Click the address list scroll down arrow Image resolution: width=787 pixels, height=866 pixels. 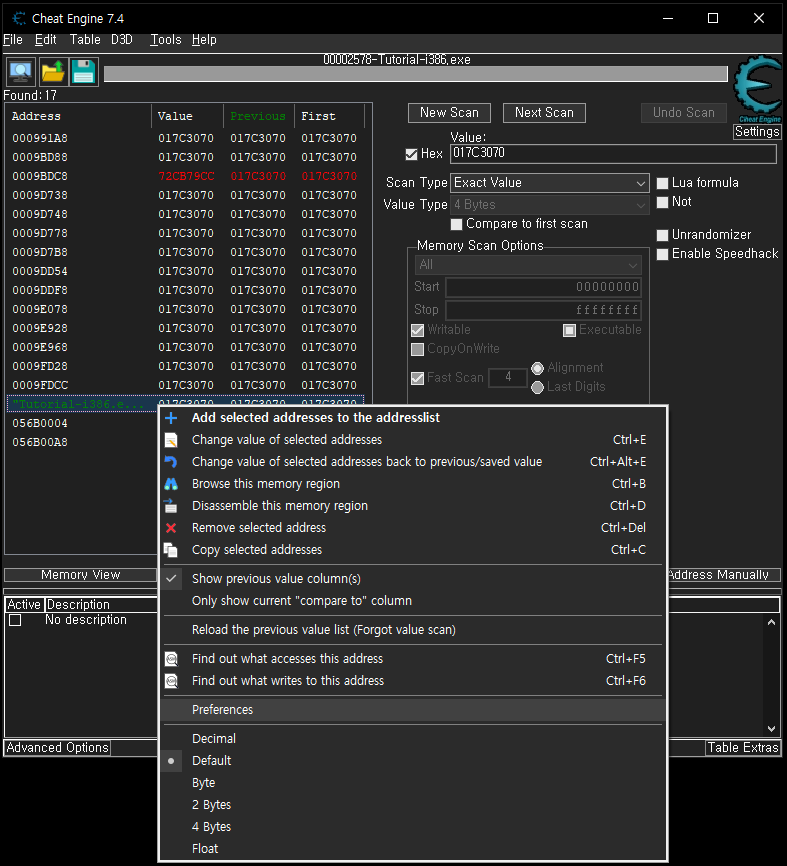pos(772,729)
